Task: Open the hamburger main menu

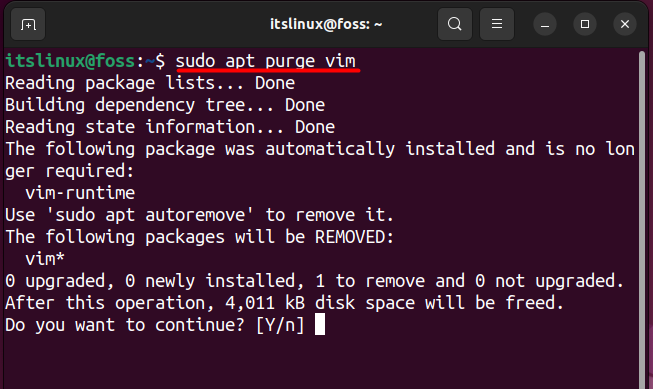Action: tap(497, 24)
